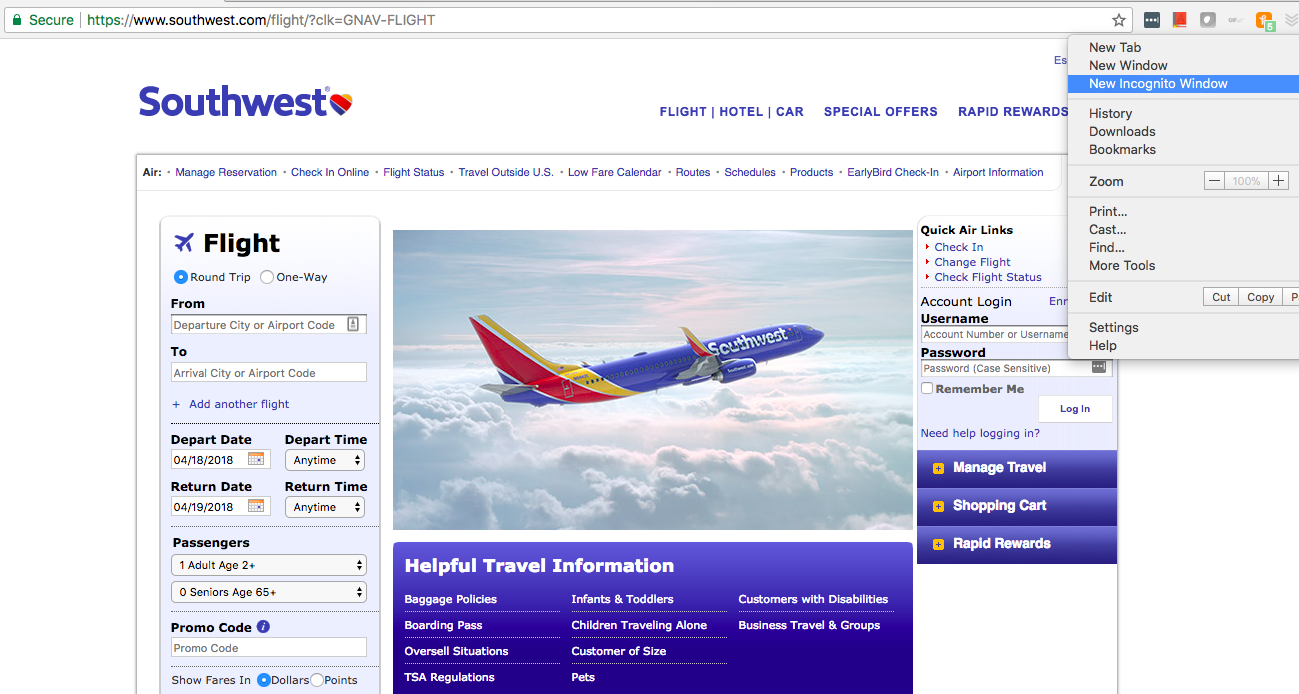This screenshot has width=1299, height=694.
Task: Click the Log In button
Action: click(1075, 409)
